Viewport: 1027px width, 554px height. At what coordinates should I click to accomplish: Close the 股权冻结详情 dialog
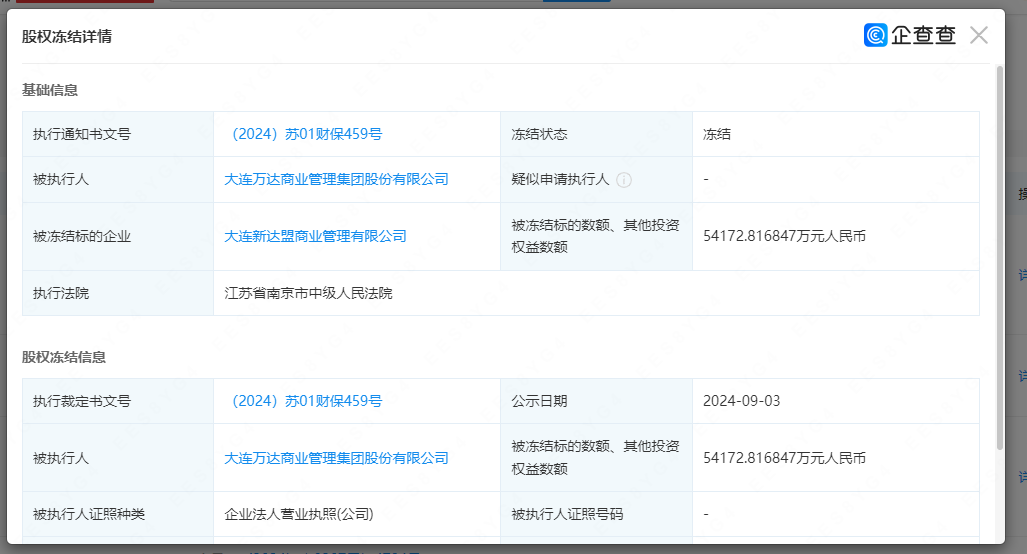(978, 36)
